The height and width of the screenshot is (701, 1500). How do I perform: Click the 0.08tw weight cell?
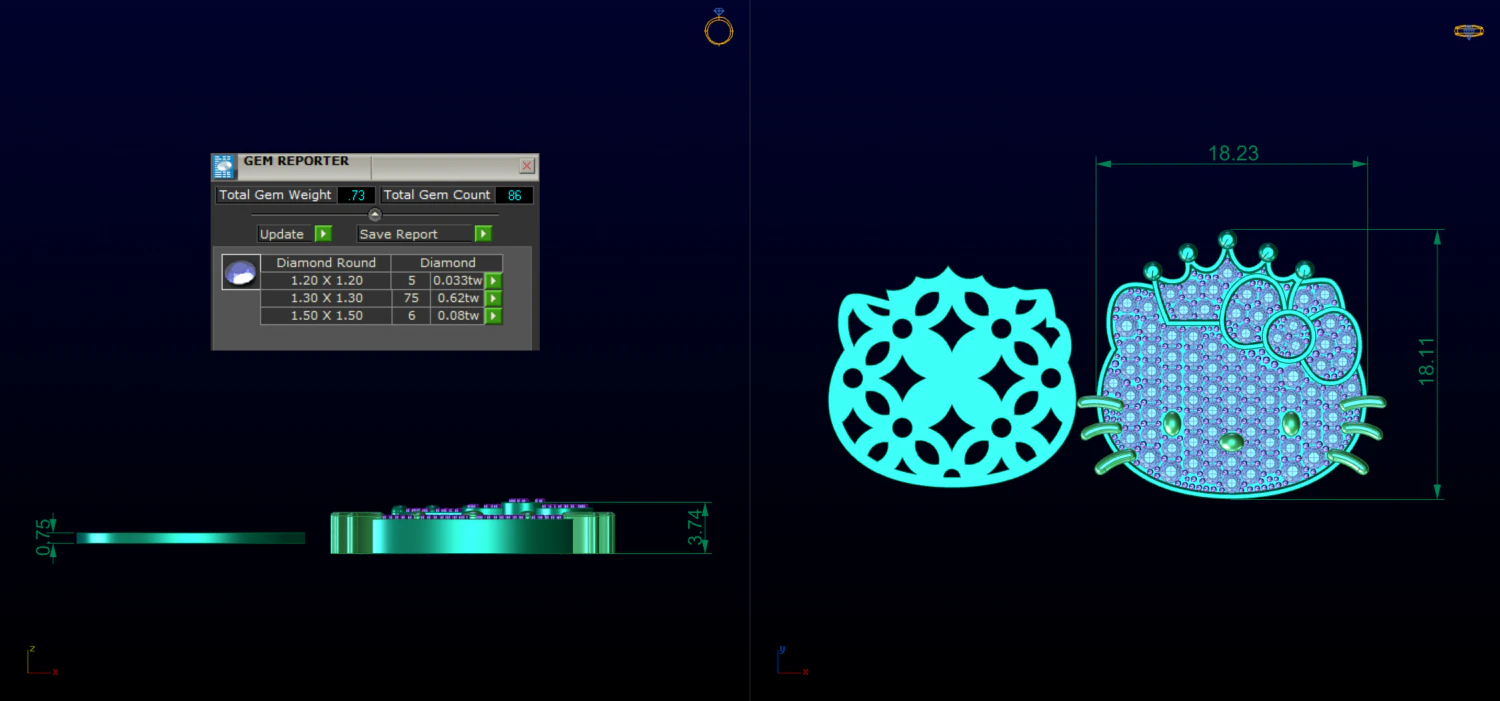click(458, 316)
